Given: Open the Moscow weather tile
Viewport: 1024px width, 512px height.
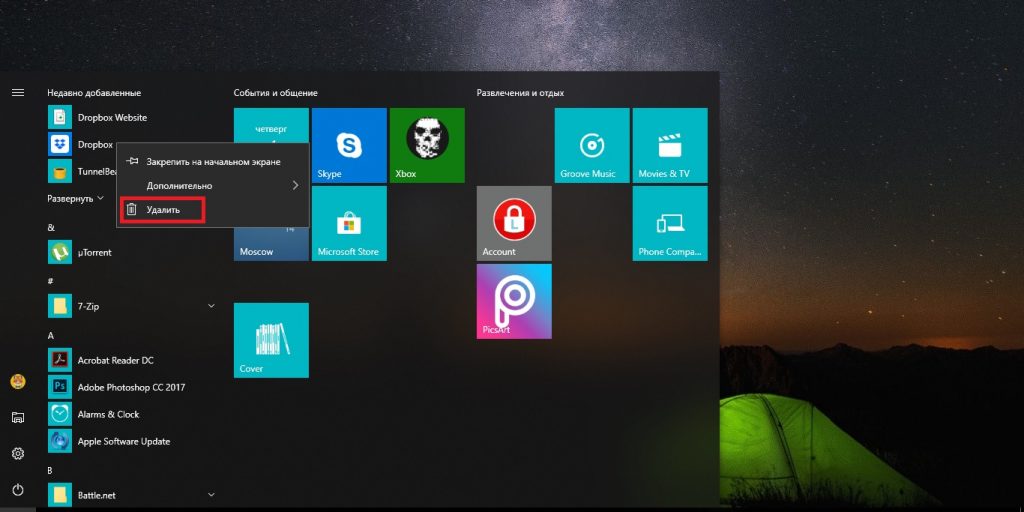Looking at the screenshot, I should pos(271,244).
